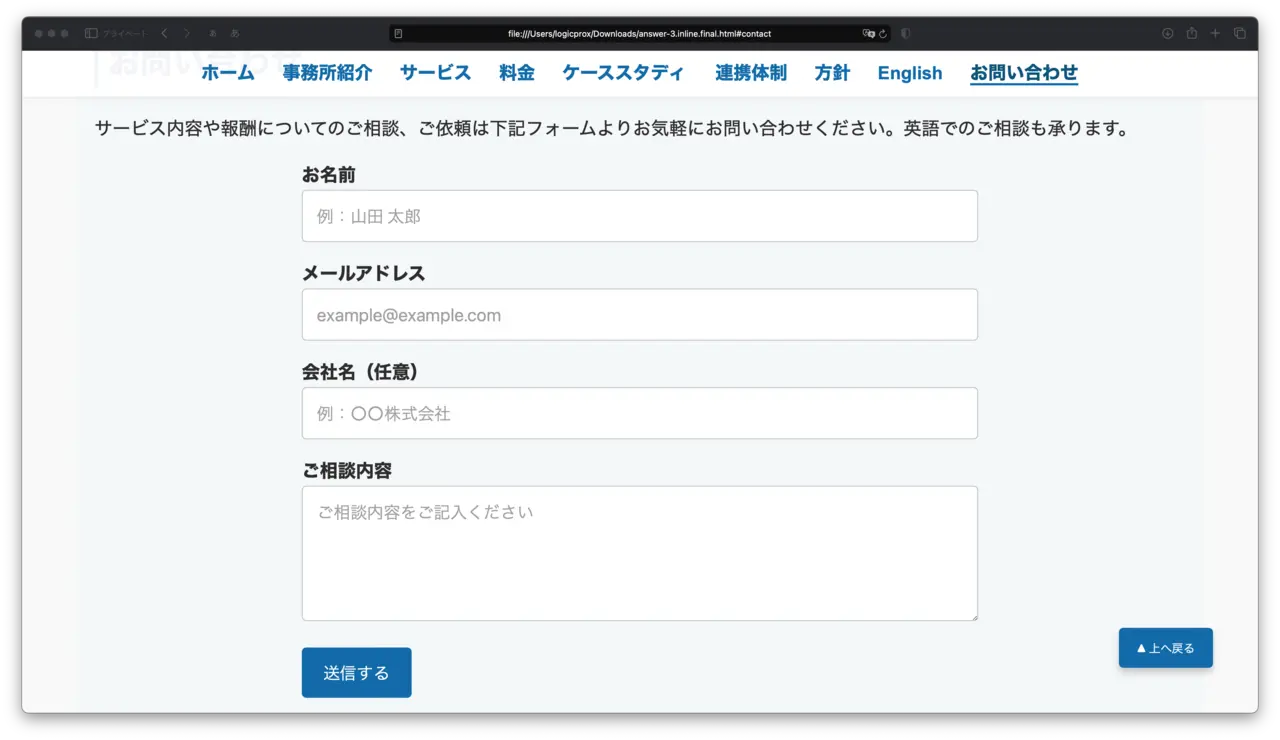Select サービス in the navigation menu
Screen dimensions: 1280x740
tap(435, 73)
